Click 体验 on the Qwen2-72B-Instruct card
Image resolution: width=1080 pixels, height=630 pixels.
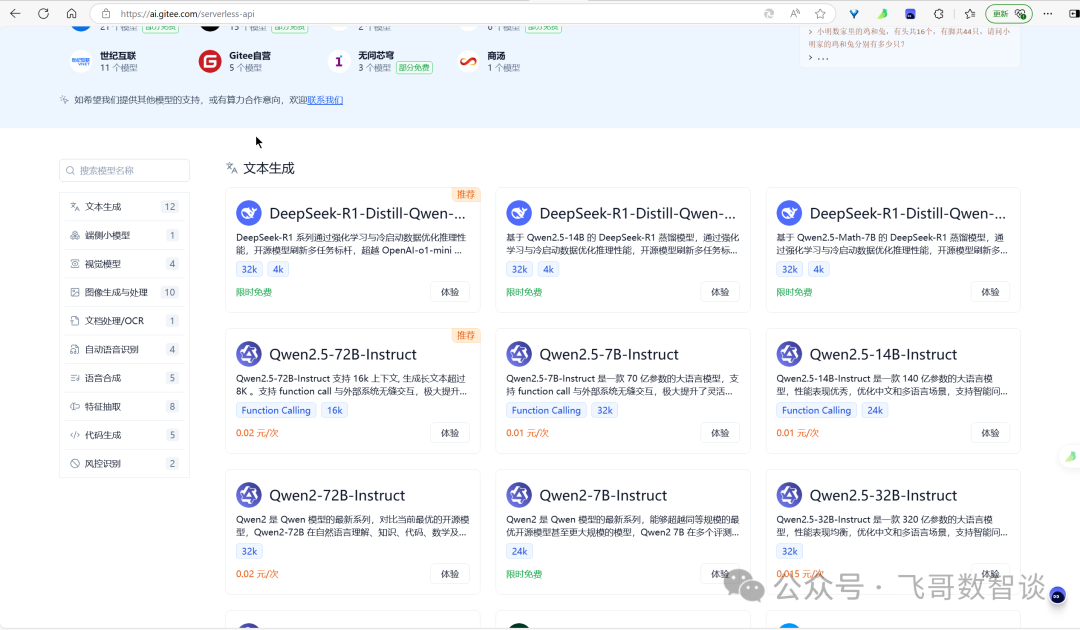click(x=450, y=574)
